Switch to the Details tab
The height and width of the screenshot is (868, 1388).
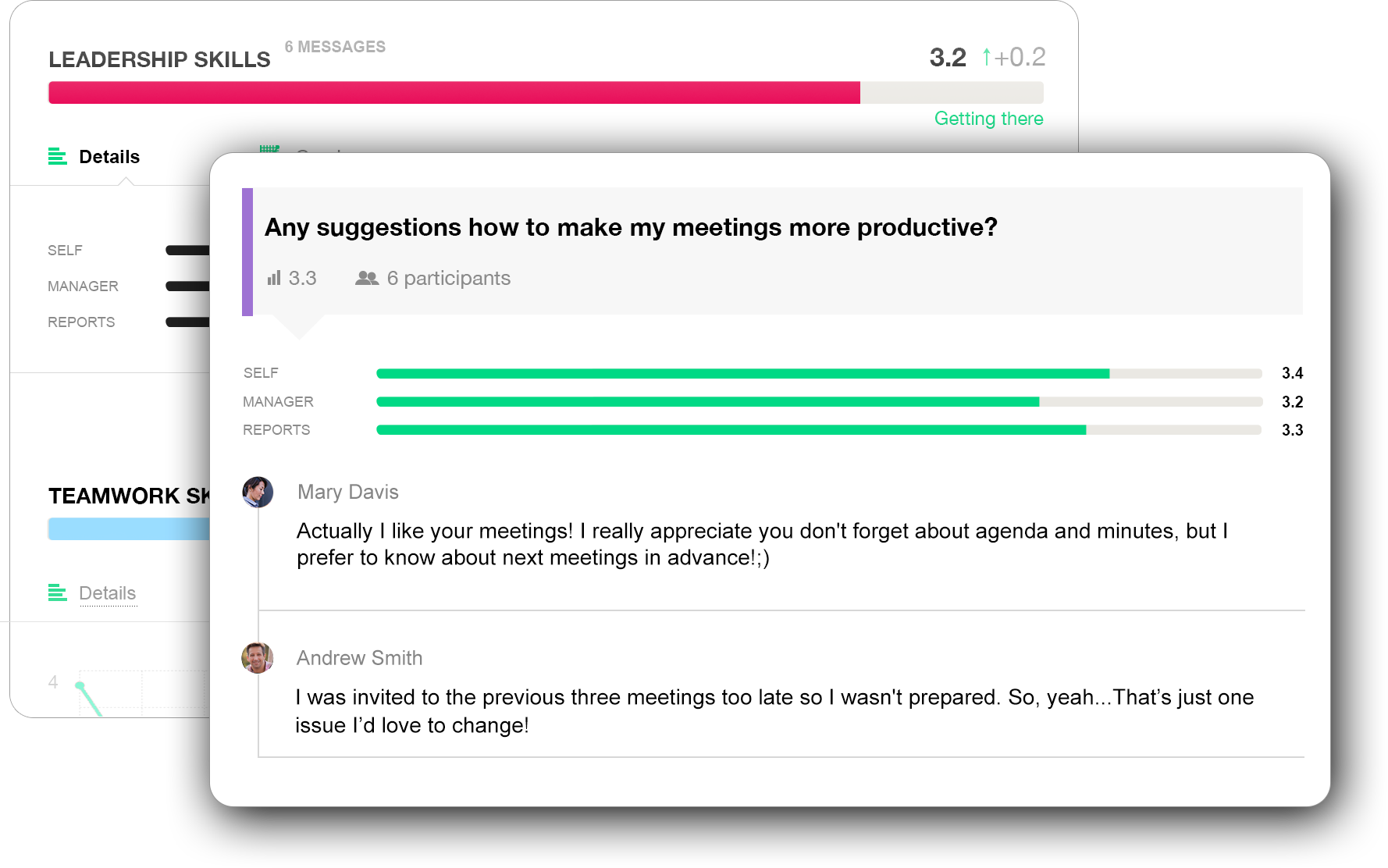tap(109, 156)
